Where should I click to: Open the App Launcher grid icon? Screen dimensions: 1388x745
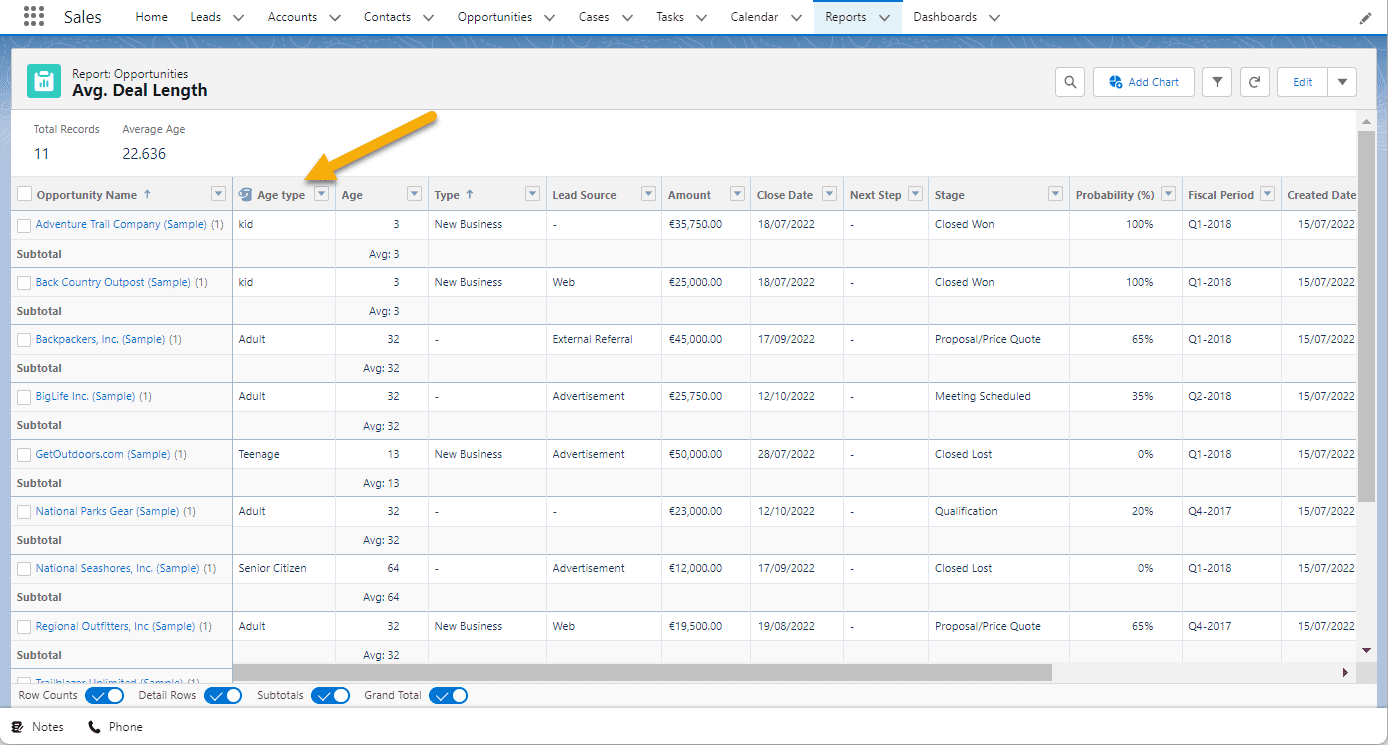point(33,16)
